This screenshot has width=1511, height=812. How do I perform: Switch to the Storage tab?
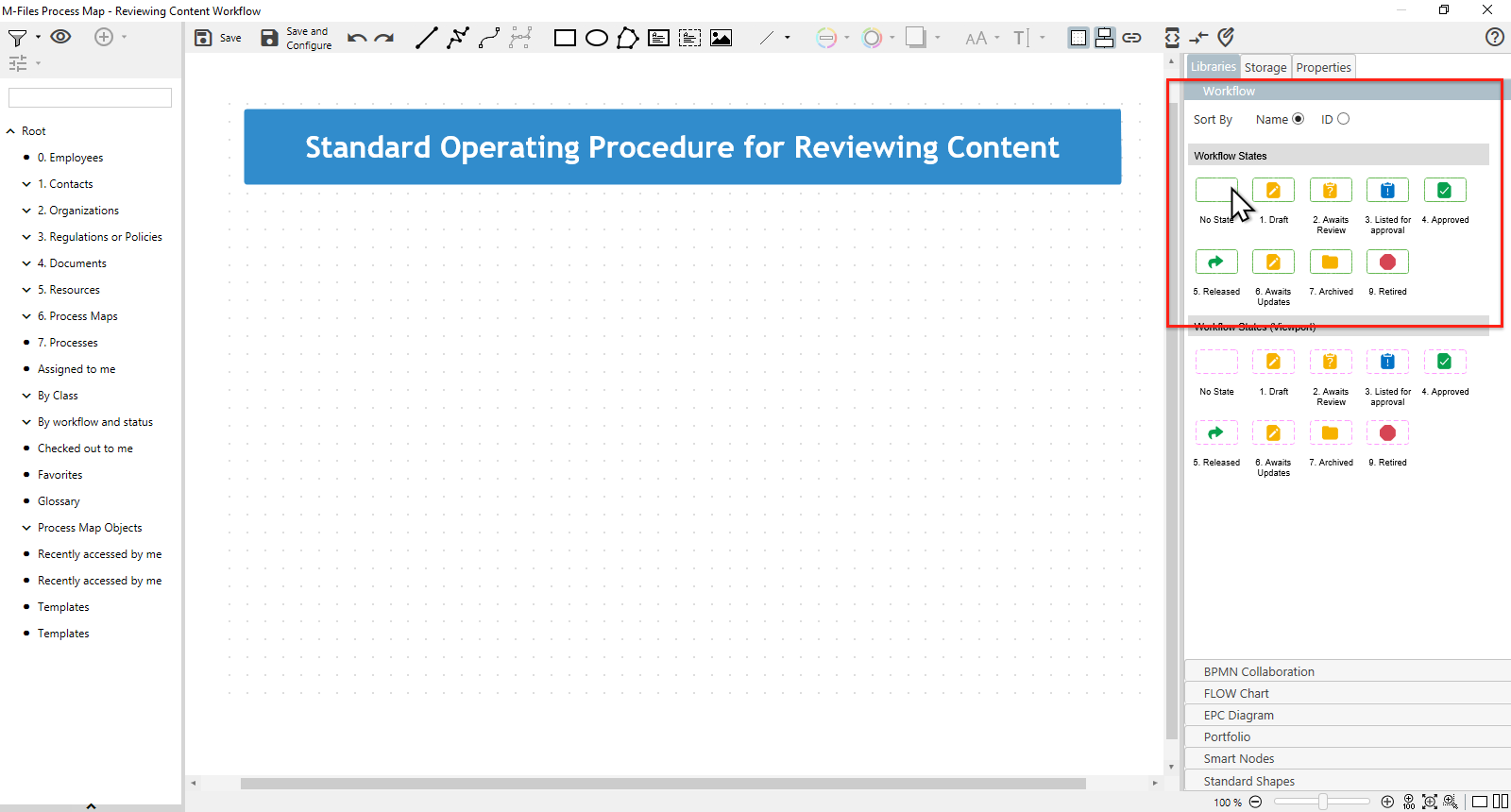pos(1265,67)
